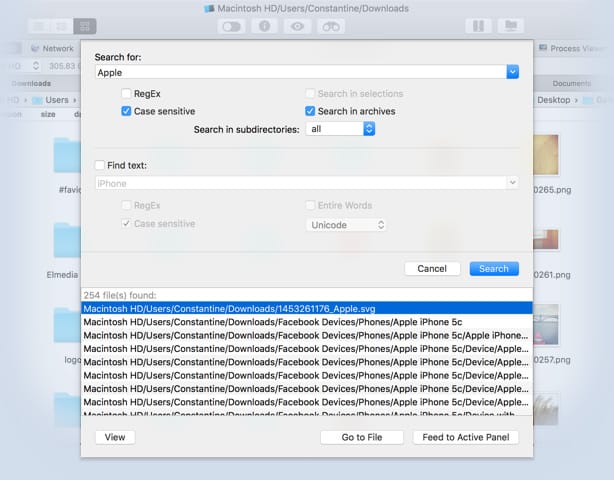Click the folder icon in top-right toolbar

510,26
